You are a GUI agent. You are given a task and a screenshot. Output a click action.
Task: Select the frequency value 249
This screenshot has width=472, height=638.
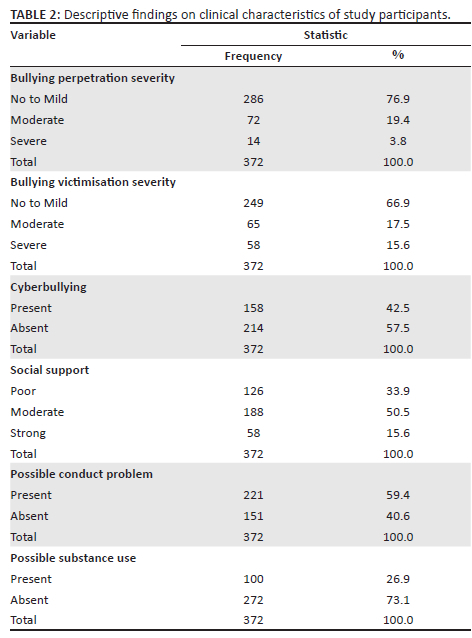(253, 203)
